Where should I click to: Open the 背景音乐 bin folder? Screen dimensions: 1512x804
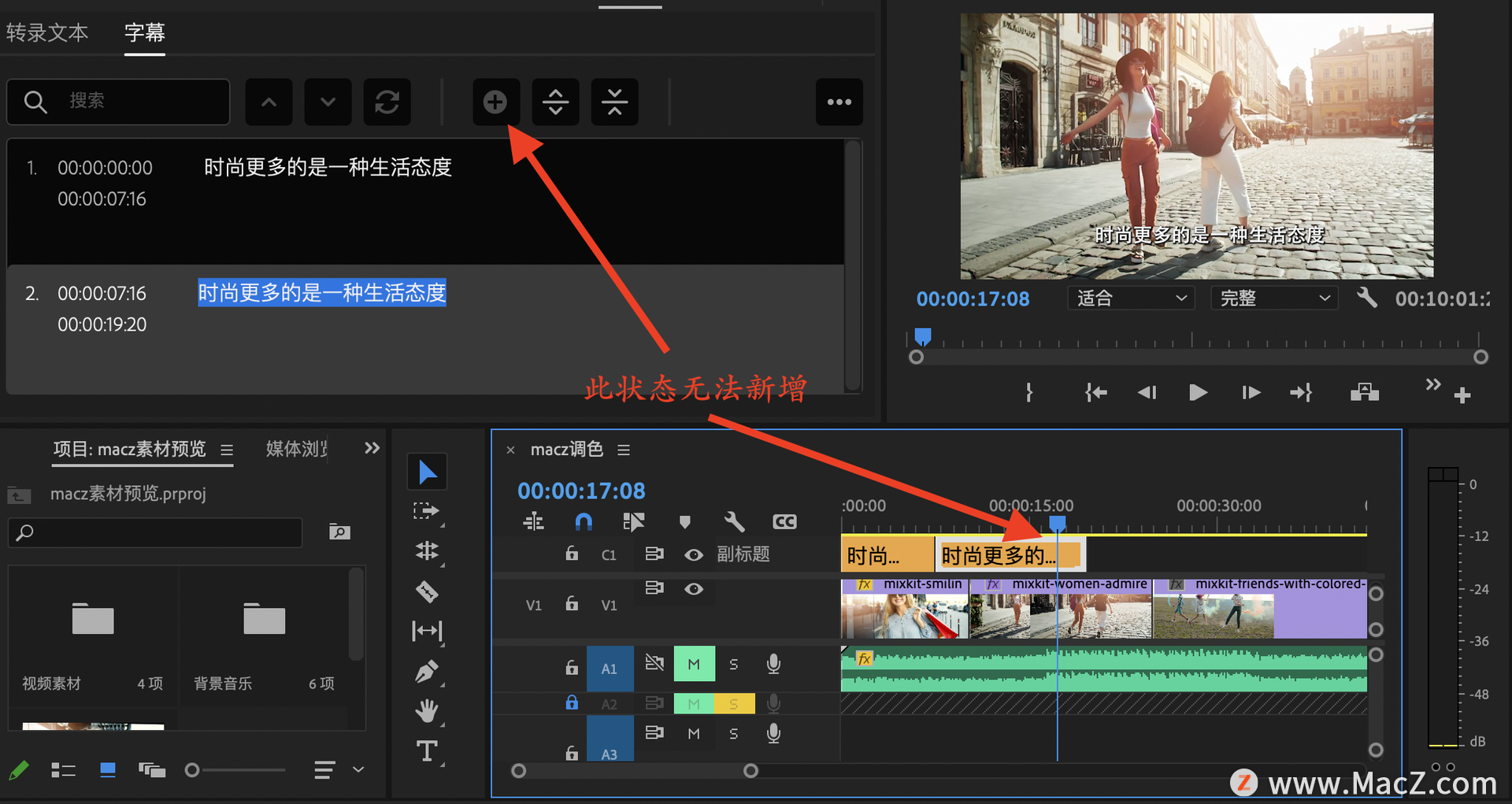click(x=264, y=619)
